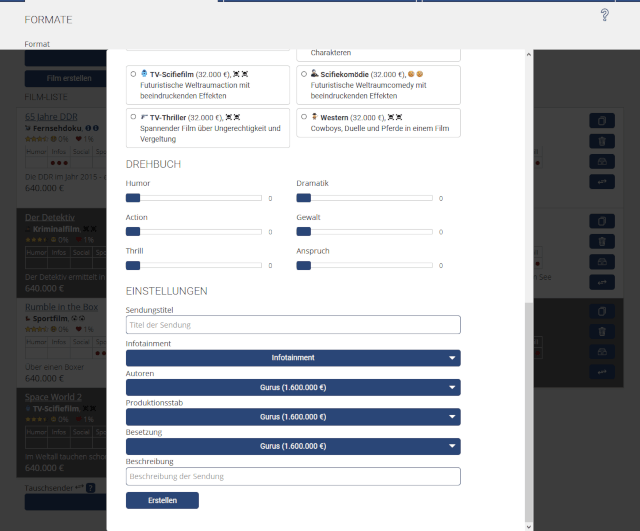This screenshot has width=640, height=531.
Task: Click the Scifiekomödie character icon
Action: point(314,73)
